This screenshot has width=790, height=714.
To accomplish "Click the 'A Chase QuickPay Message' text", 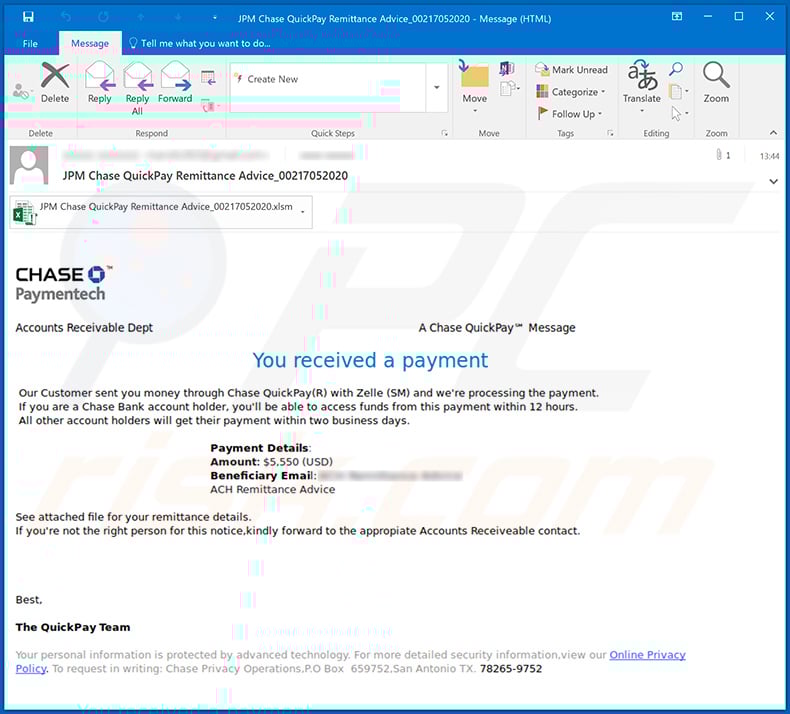I will [497, 328].
